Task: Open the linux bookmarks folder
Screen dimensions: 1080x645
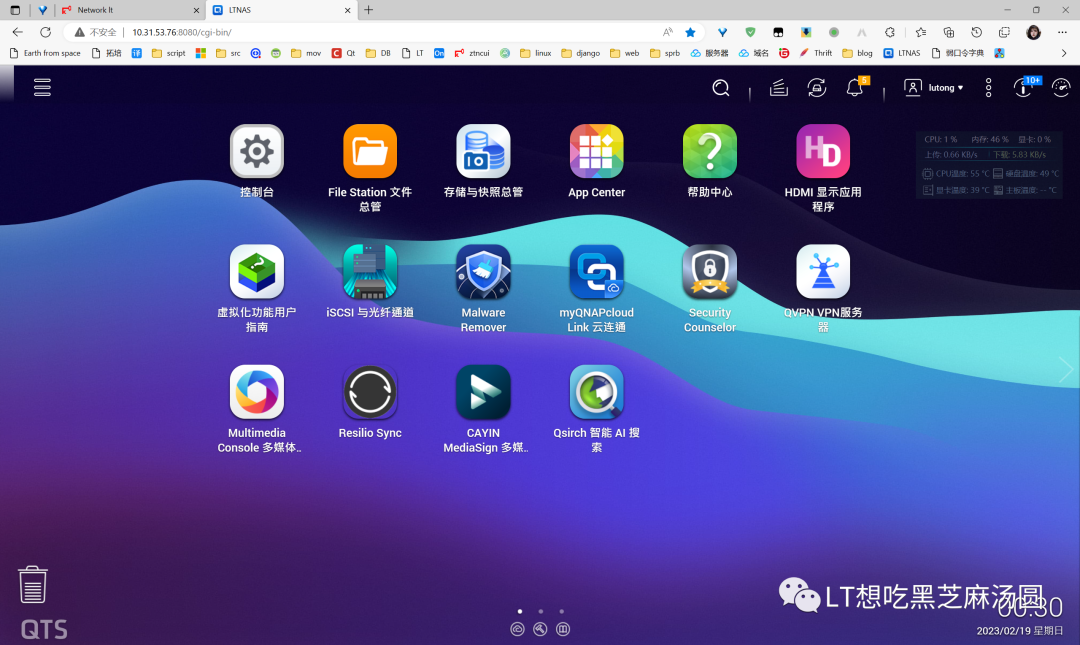Action: [536, 53]
